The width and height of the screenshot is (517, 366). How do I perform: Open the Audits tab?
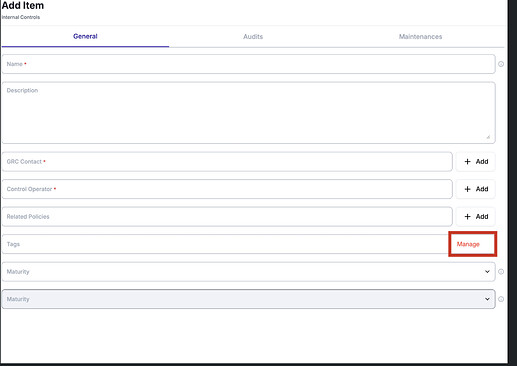point(253,37)
